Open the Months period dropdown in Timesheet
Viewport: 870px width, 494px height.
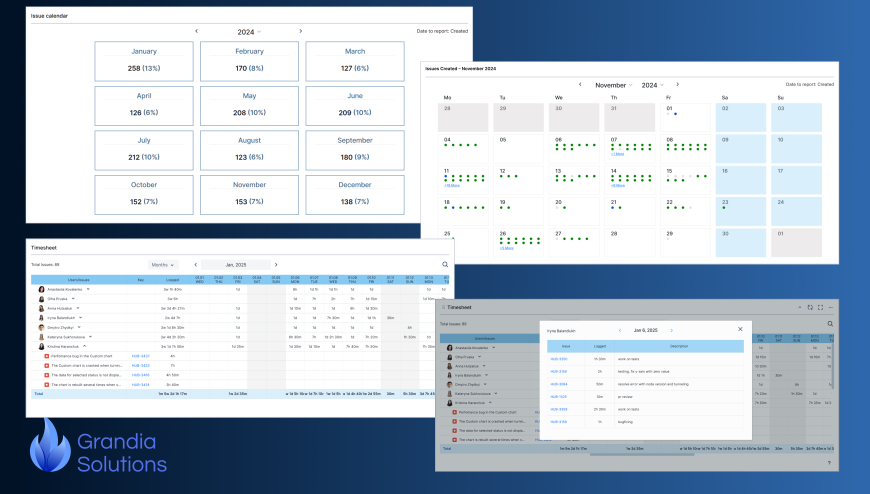[x=163, y=265]
